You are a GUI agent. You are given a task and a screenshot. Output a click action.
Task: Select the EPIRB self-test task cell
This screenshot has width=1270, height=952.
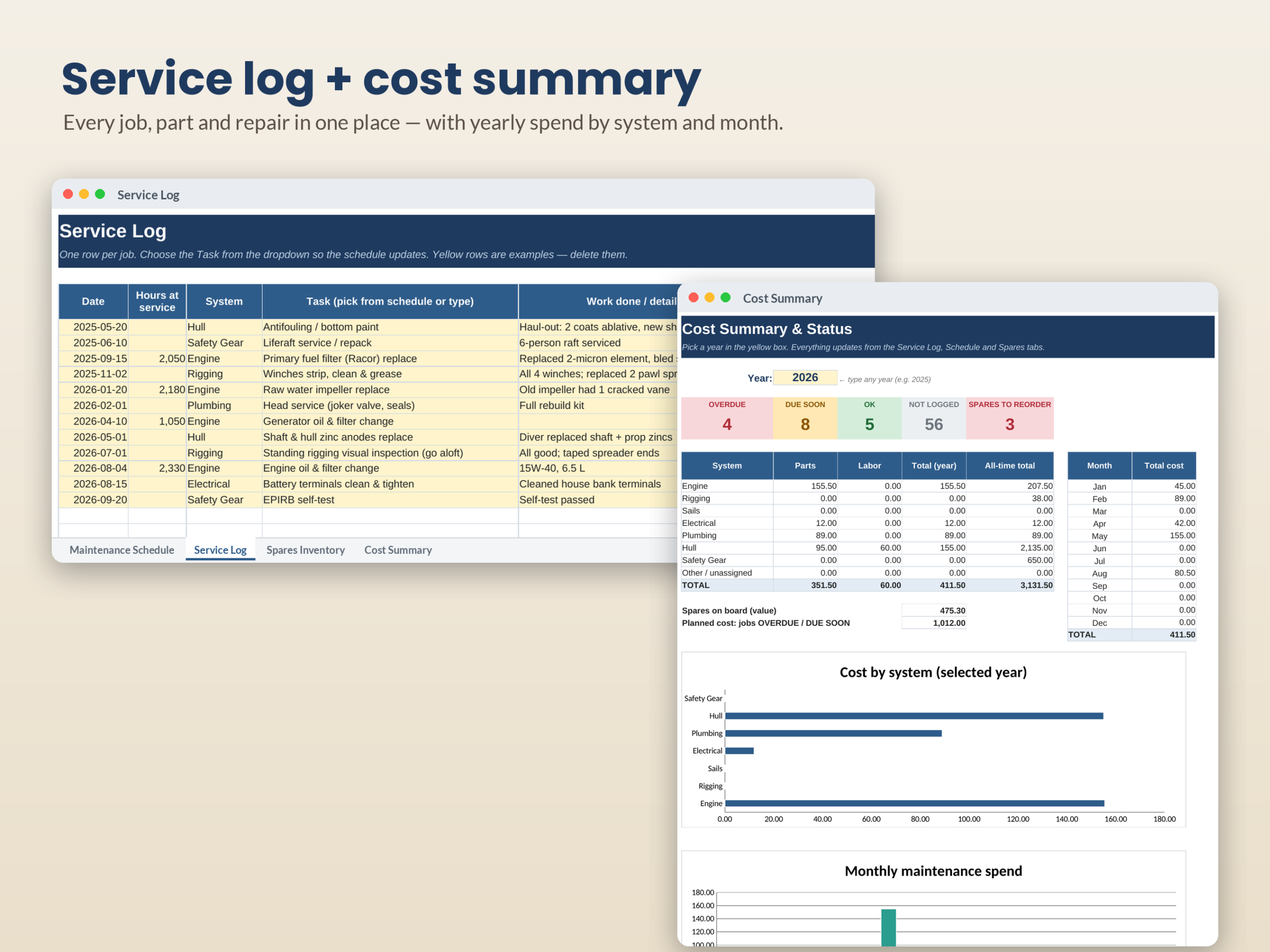click(390, 500)
